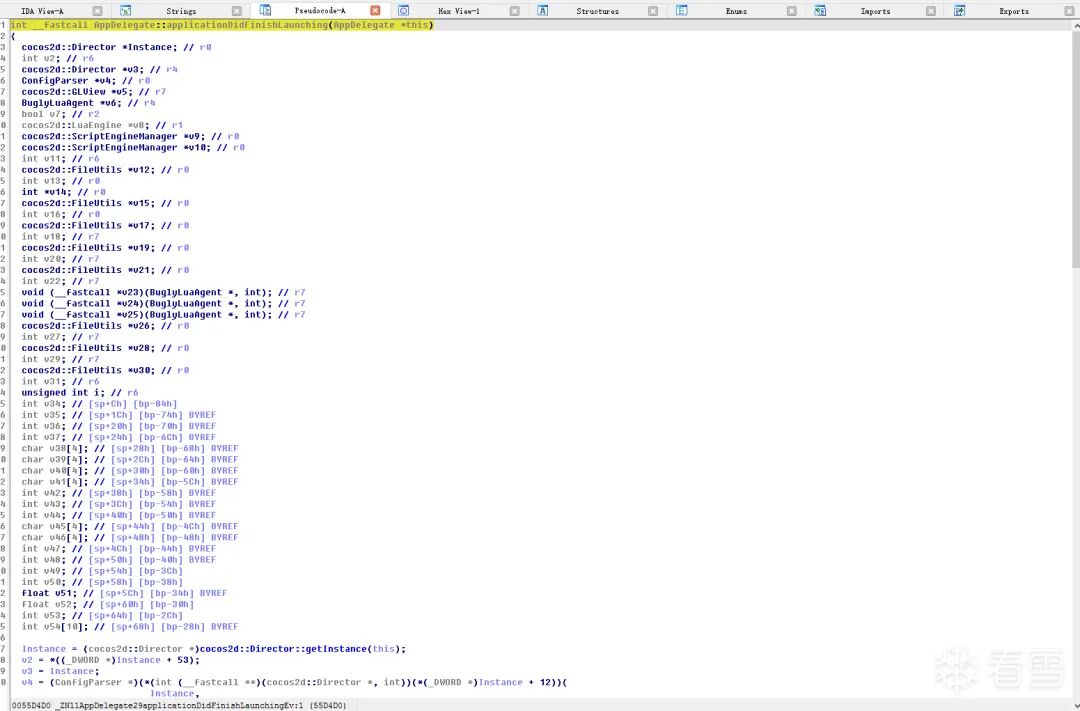1080x711 pixels.
Task: Click the Structures tab icon
Action: click(543, 10)
